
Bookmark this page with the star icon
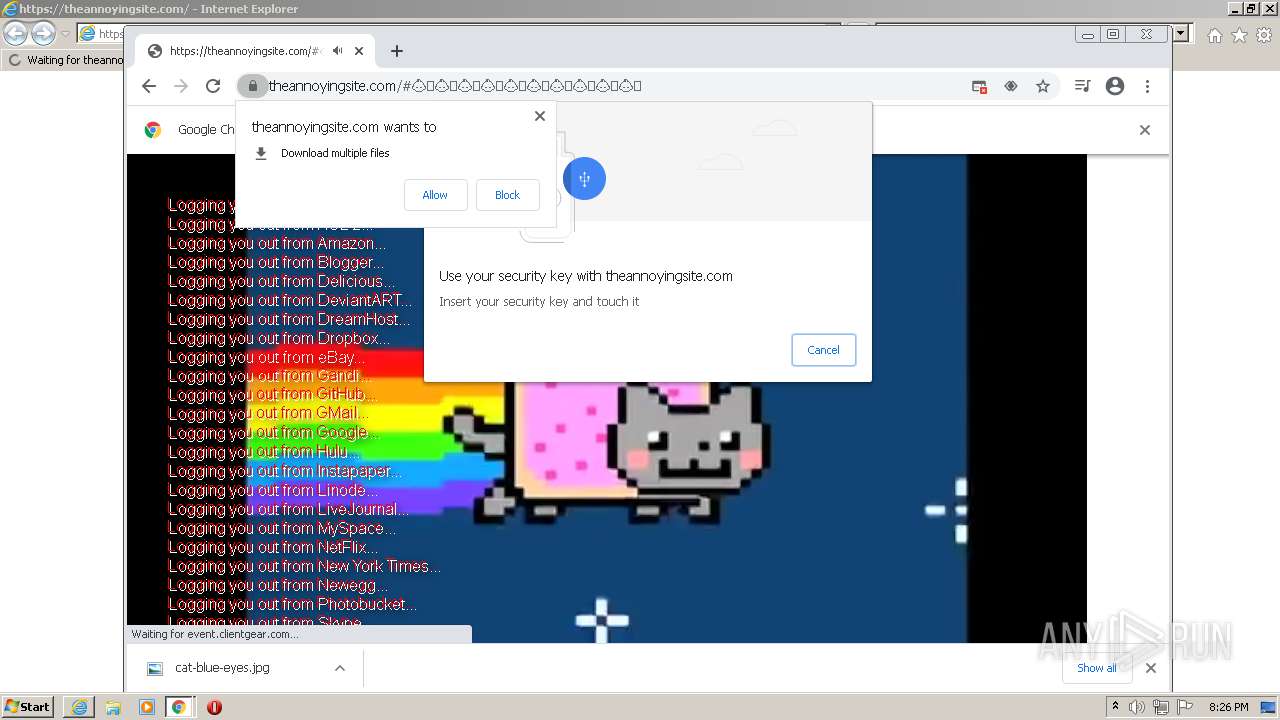pos(1043,86)
